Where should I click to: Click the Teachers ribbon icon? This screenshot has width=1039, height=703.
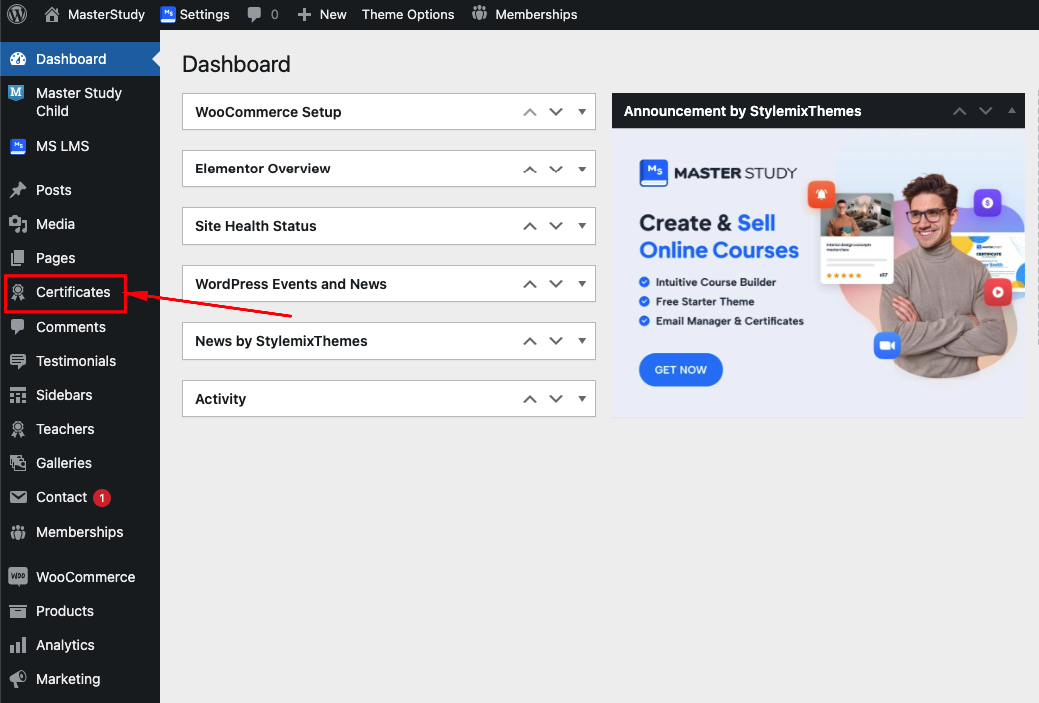[x=18, y=429]
